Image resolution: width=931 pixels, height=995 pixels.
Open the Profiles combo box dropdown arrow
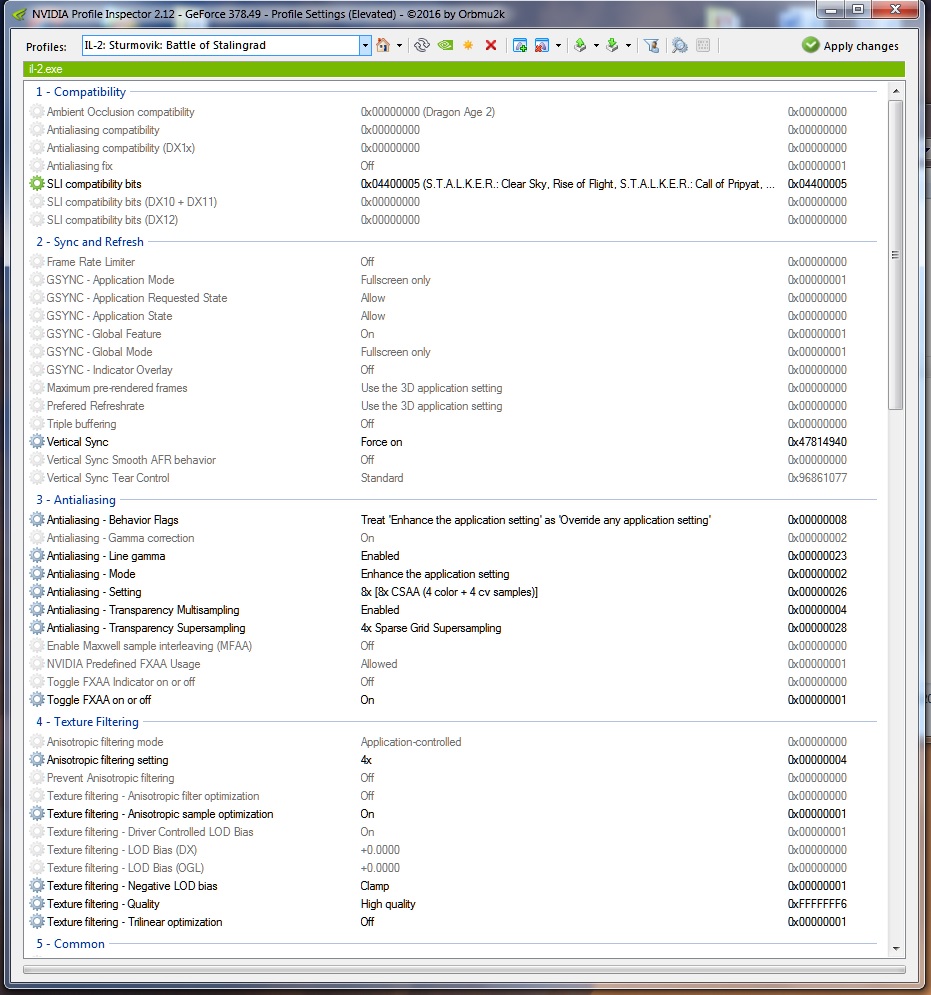[365, 45]
